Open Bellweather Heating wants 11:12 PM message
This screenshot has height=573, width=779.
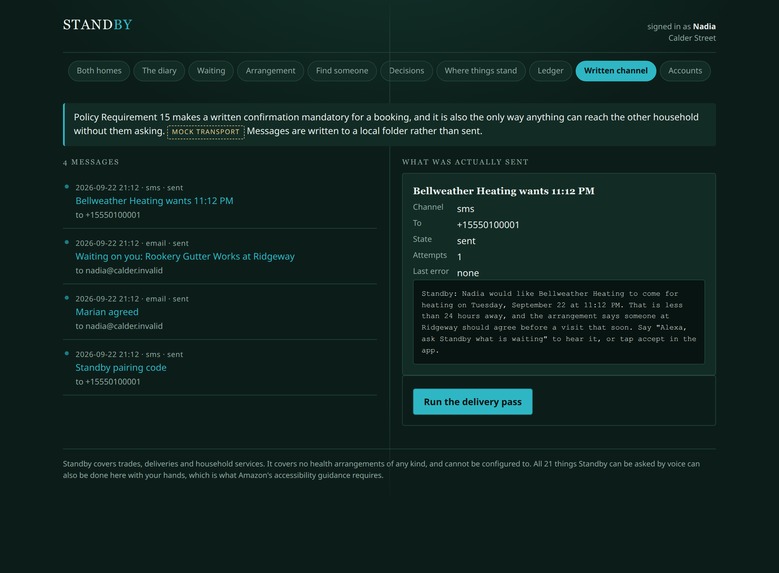[154, 201]
